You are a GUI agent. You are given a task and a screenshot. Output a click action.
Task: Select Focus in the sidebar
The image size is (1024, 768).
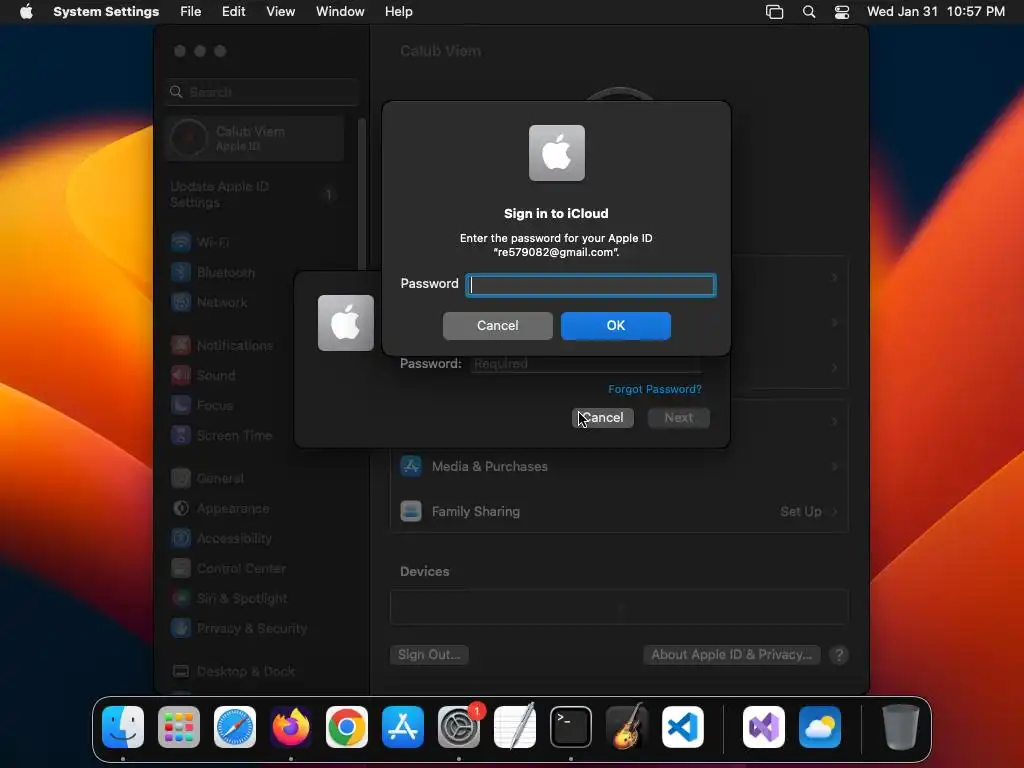(x=255, y=406)
